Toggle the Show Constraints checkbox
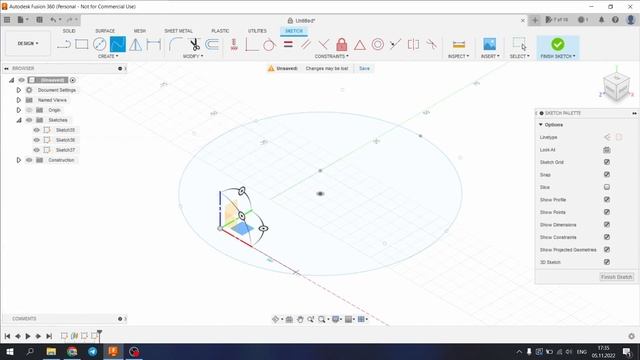Screen dimensions: 640x360 coord(607,237)
